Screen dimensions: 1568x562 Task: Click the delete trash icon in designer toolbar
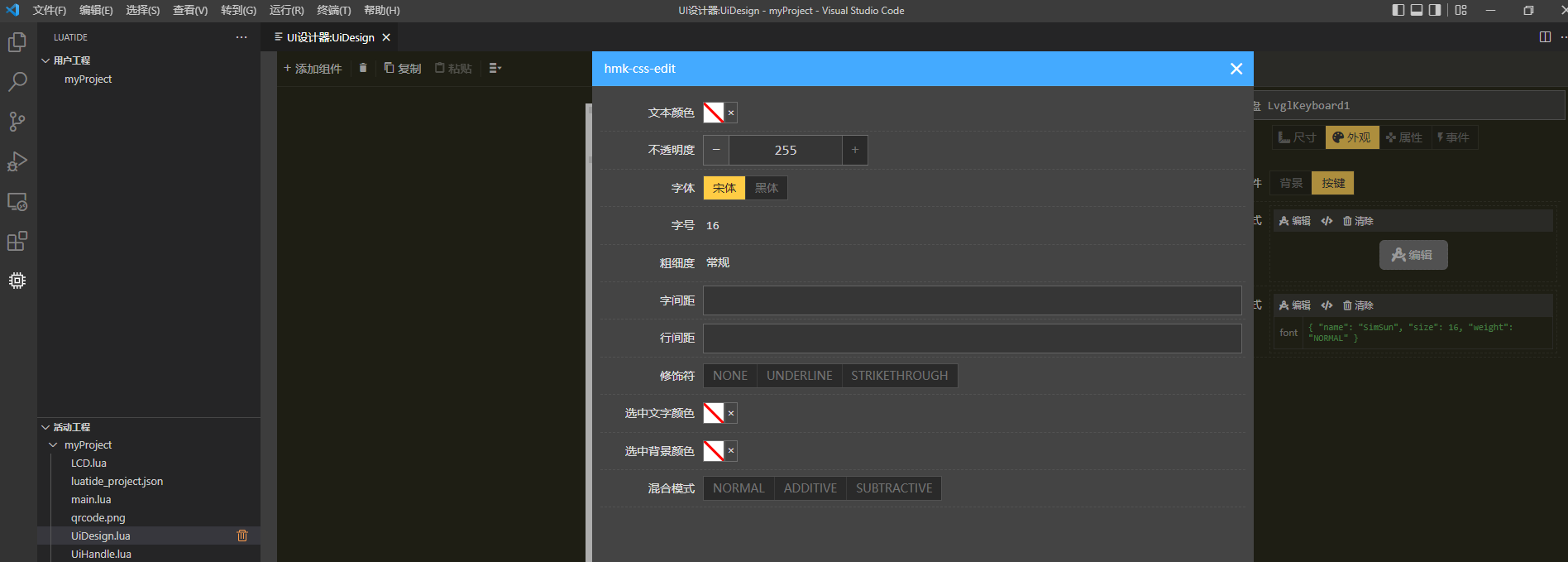pyautogui.click(x=363, y=68)
